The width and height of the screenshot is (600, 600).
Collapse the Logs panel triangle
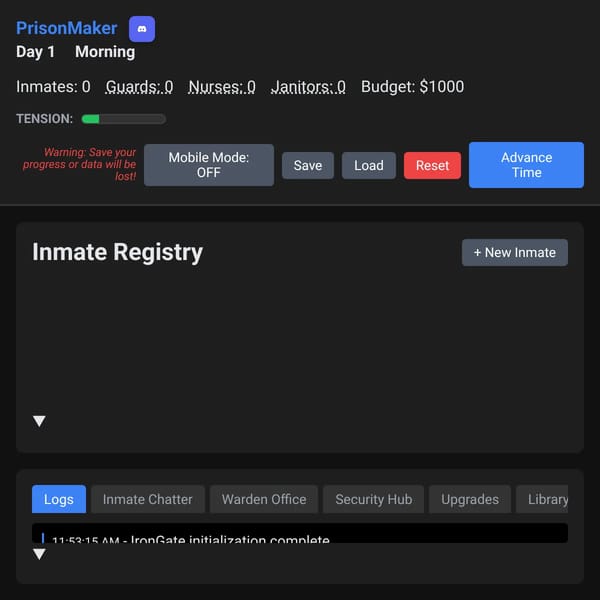point(39,554)
